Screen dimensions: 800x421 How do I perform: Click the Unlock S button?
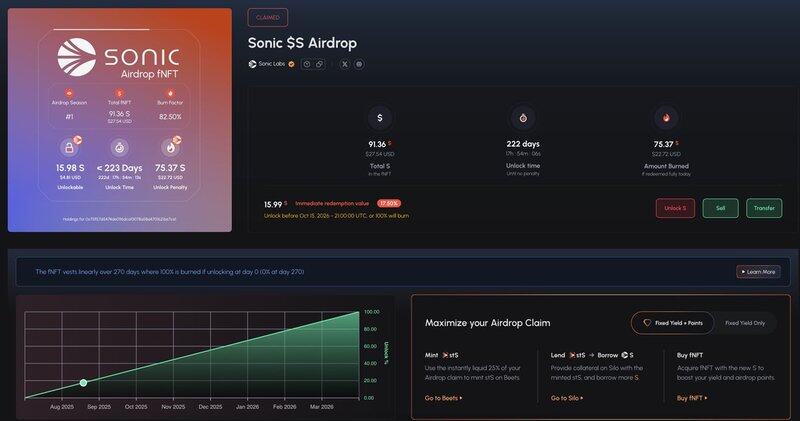click(675, 208)
